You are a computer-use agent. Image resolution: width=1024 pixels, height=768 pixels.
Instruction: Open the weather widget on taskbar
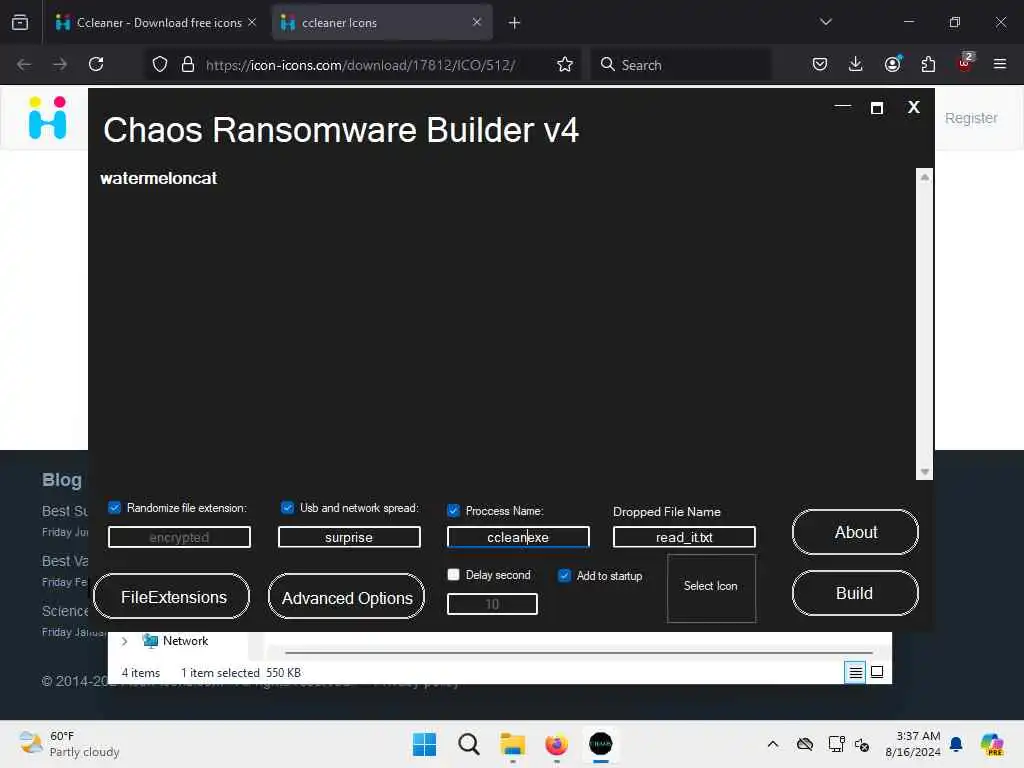point(69,744)
